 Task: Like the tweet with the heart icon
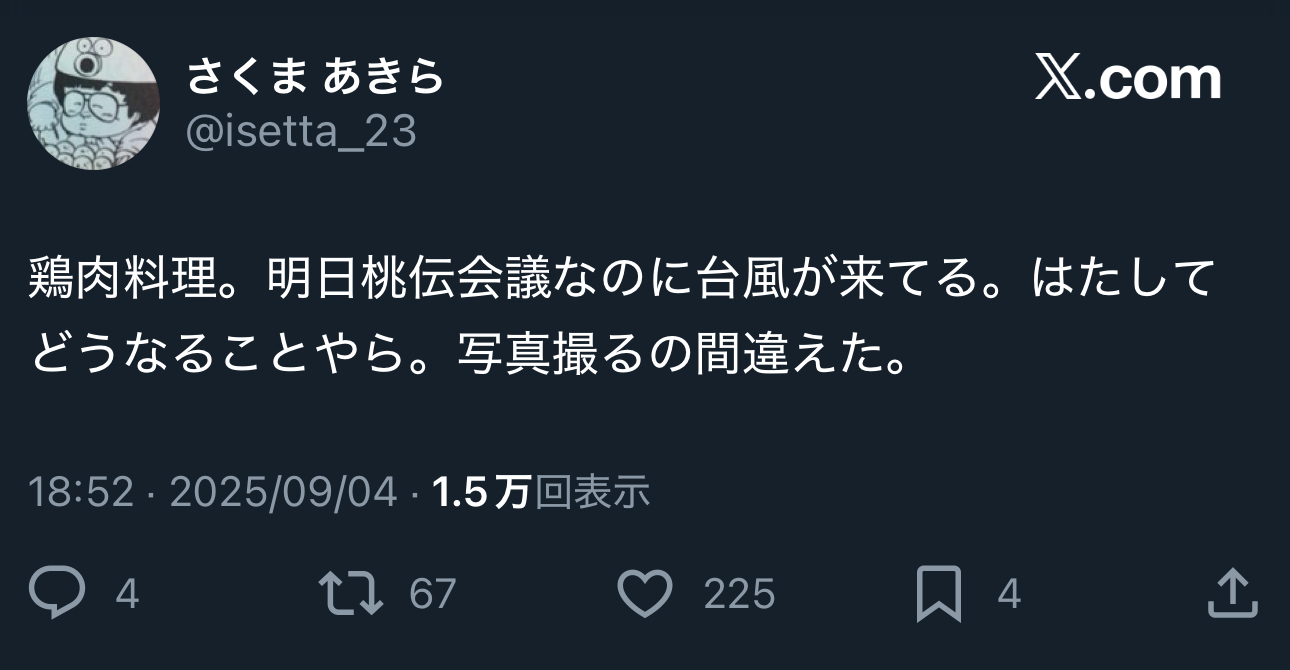point(645,594)
